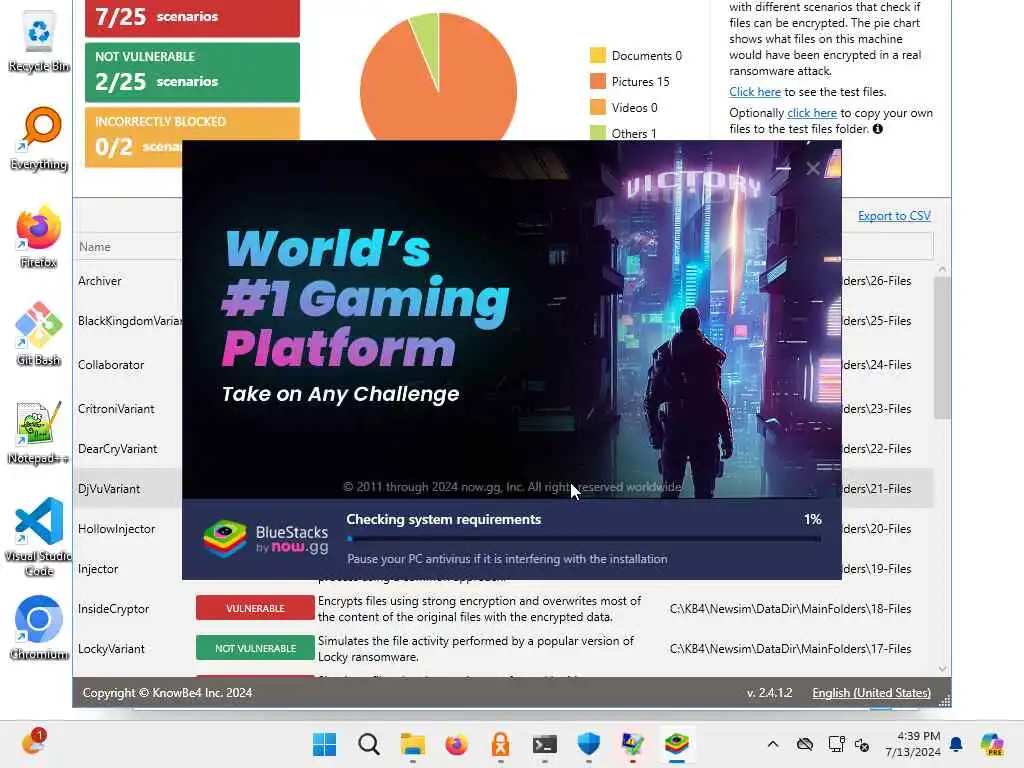Launch the Everything search desktop shortcut

point(39,138)
